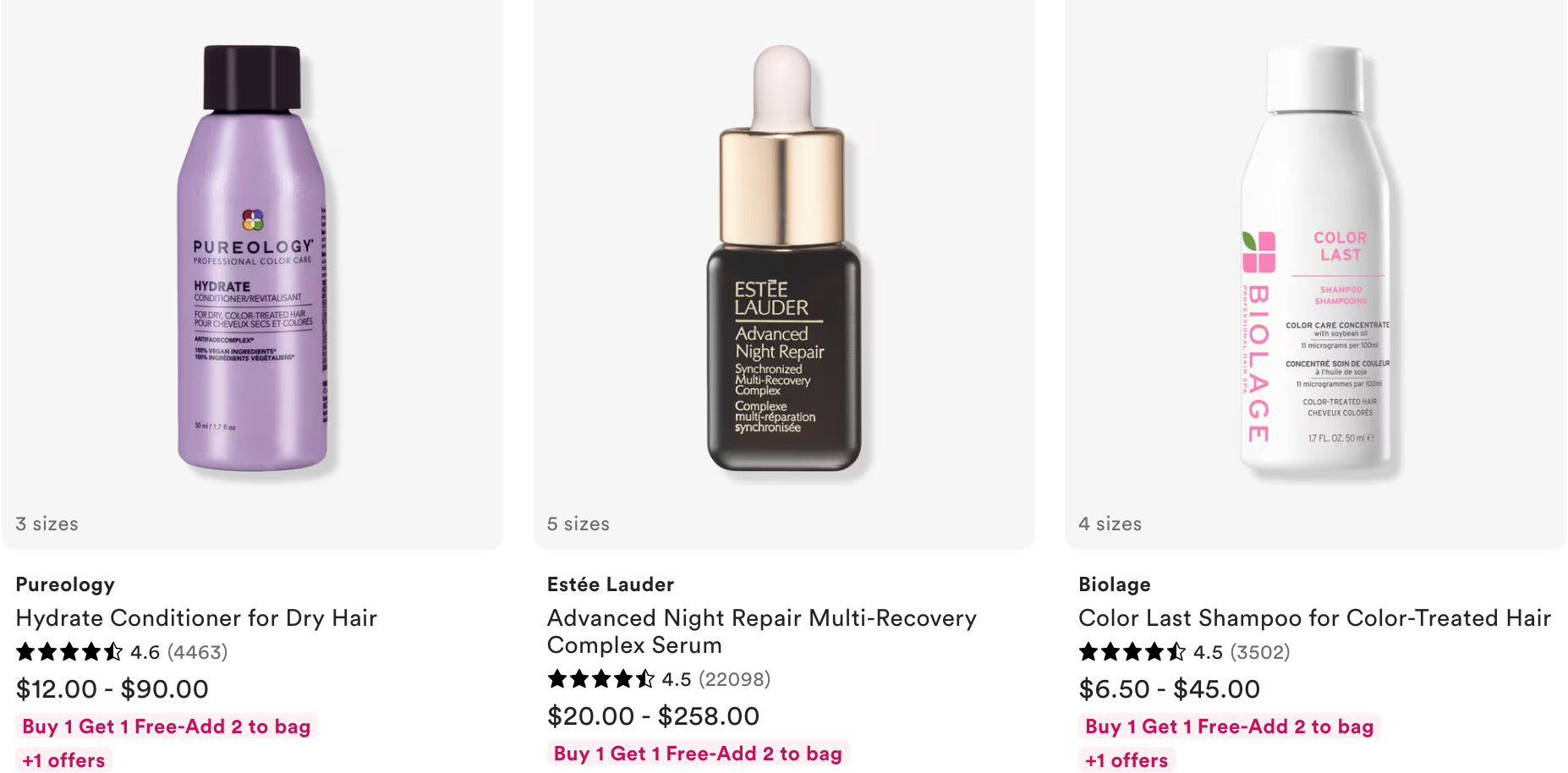The height and width of the screenshot is (773, 1568).
Task: Open the Biolage Color Last shampoo image
Action: pyautogui.click(x=1315, y=258)
